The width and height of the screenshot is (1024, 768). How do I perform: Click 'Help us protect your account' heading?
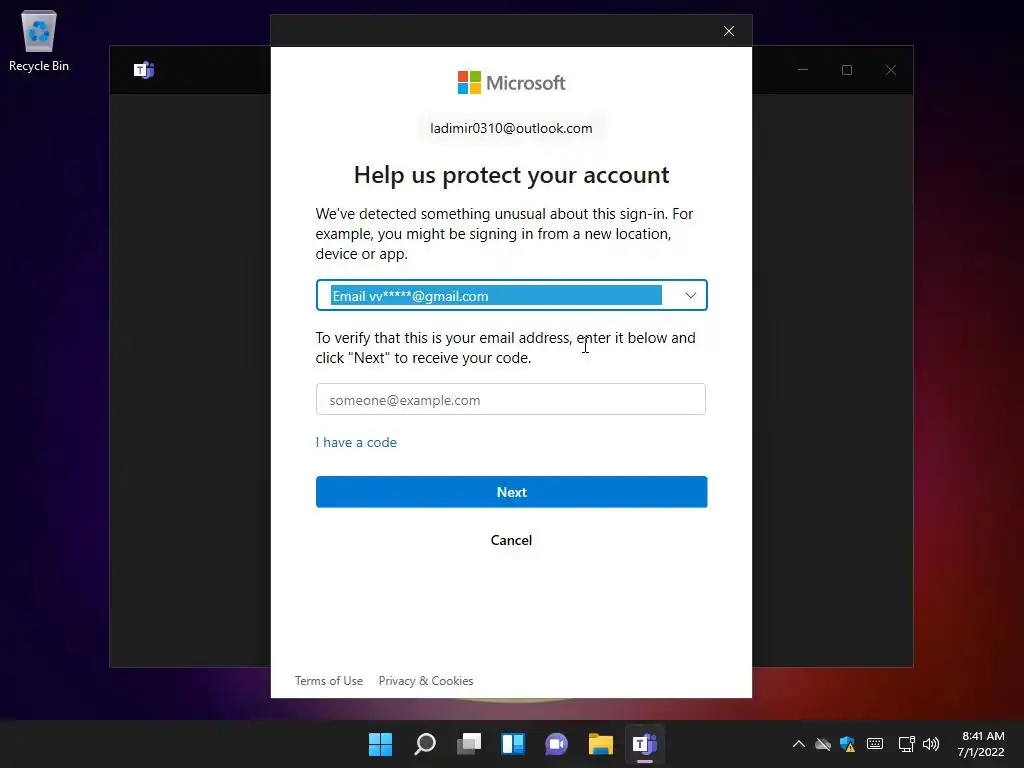(x=511, y=175)
